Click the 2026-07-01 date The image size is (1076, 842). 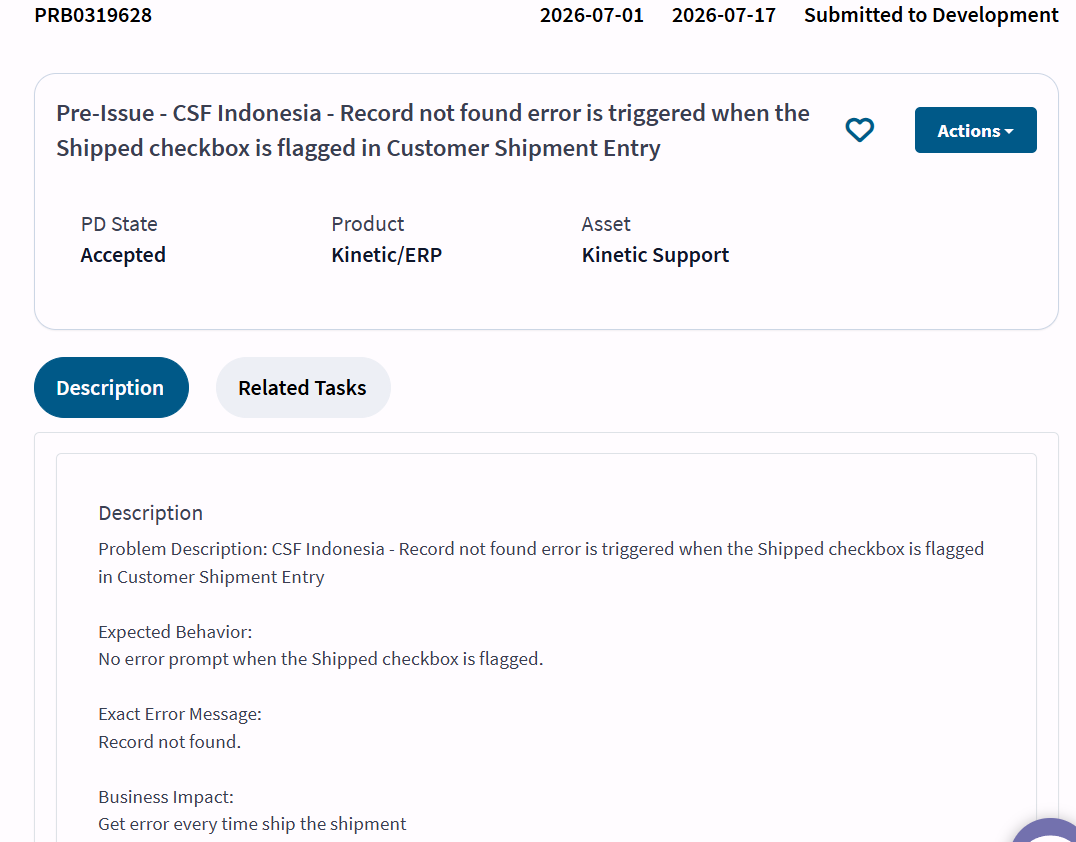coord(592,15)
